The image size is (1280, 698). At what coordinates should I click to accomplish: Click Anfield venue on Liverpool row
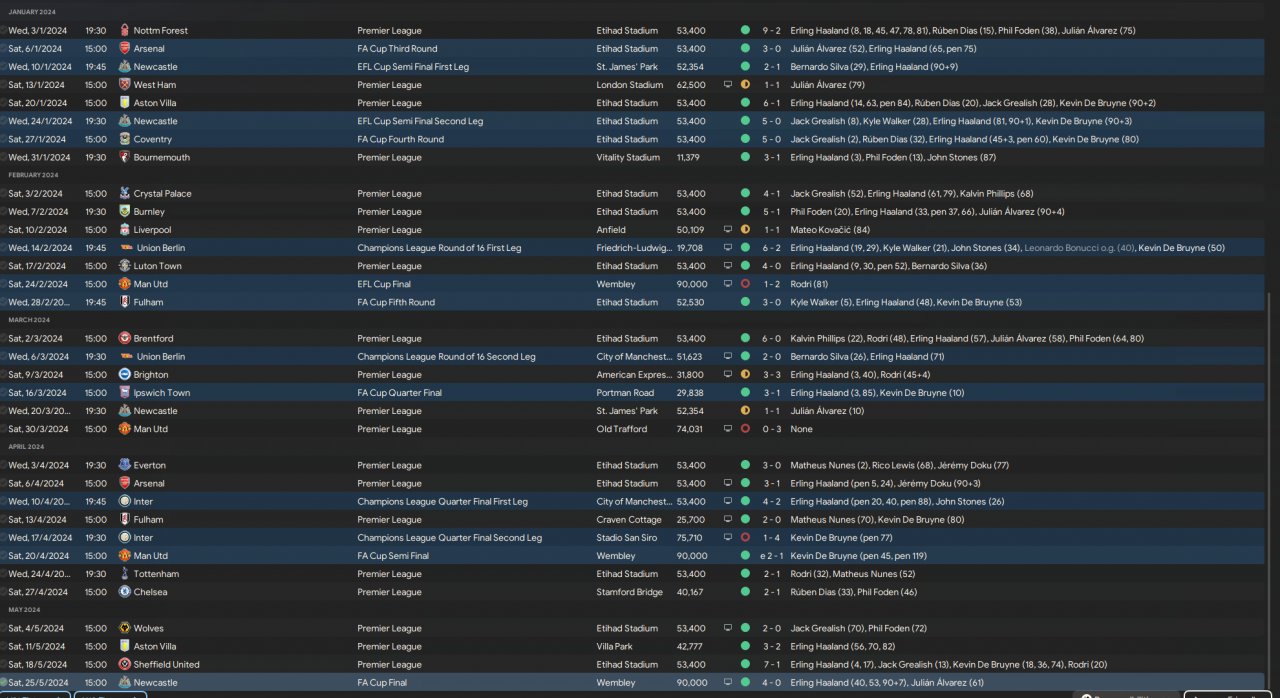611,229
